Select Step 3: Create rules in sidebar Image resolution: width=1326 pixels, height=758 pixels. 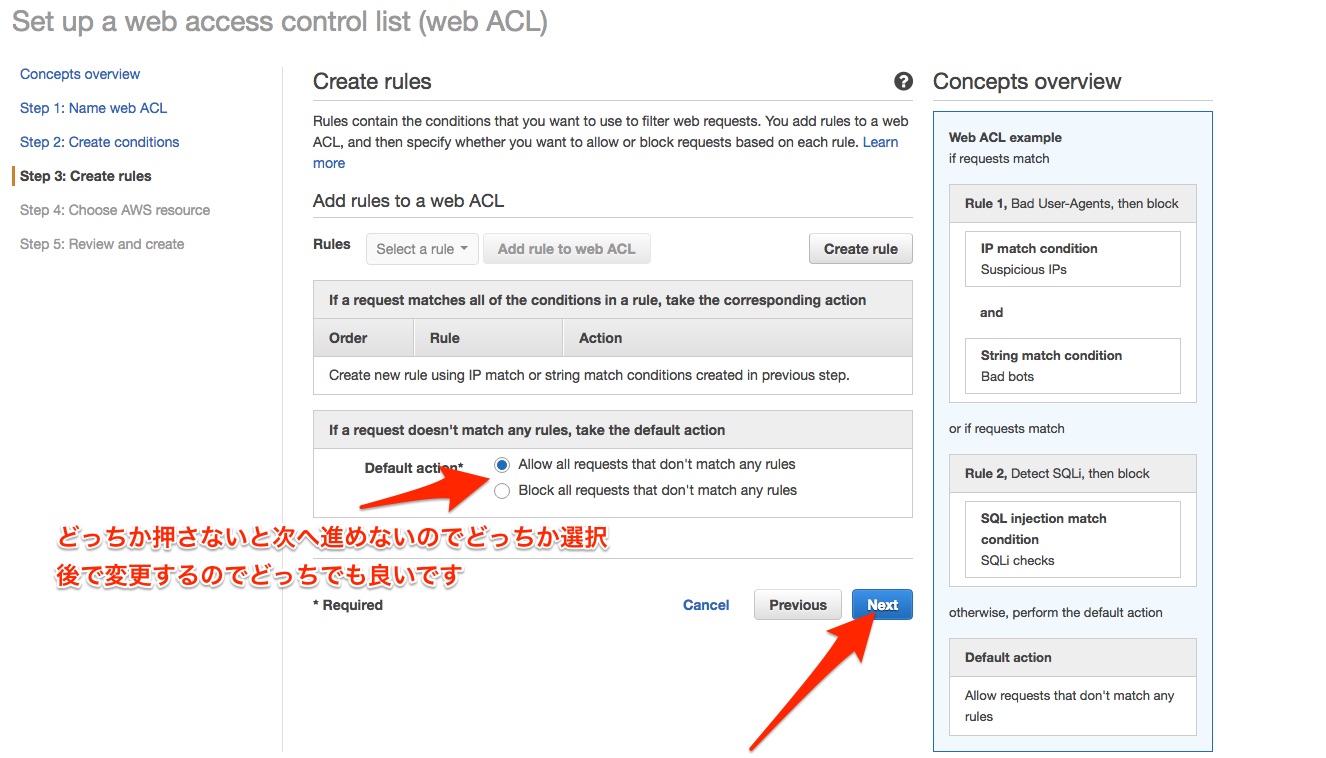coord(86,176)
